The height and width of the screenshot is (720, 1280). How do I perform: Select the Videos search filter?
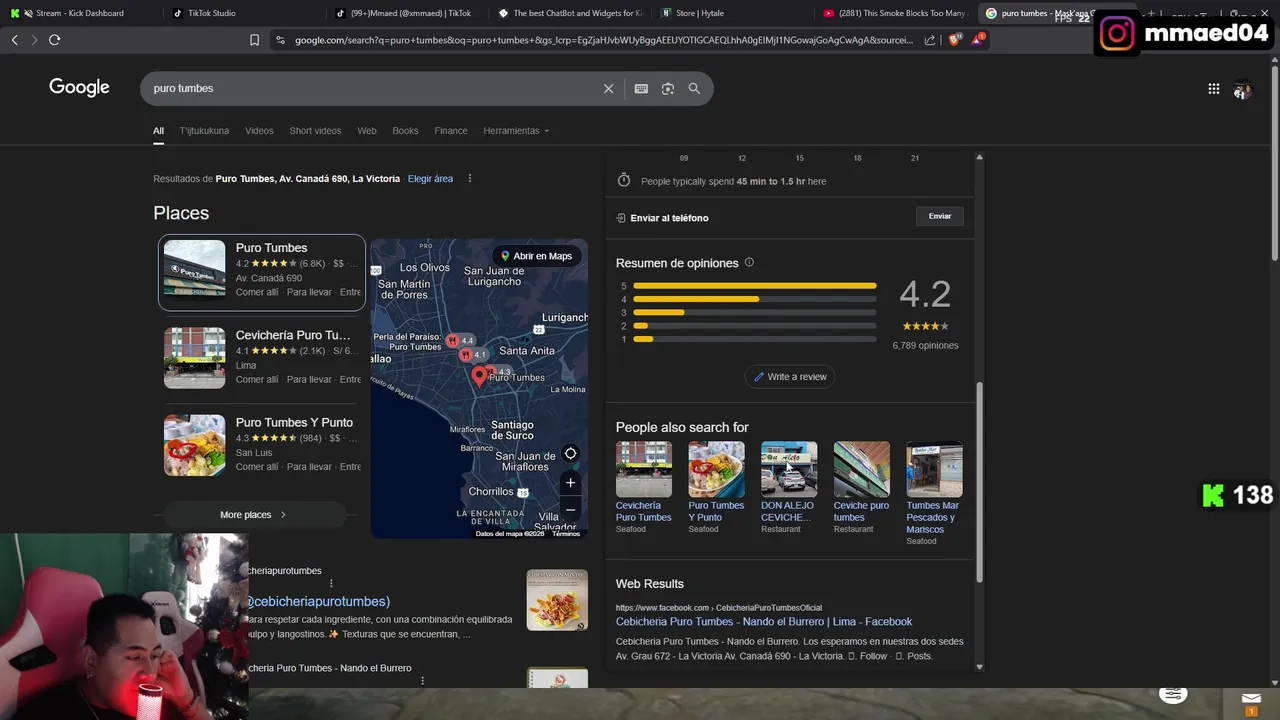(259, 131)
